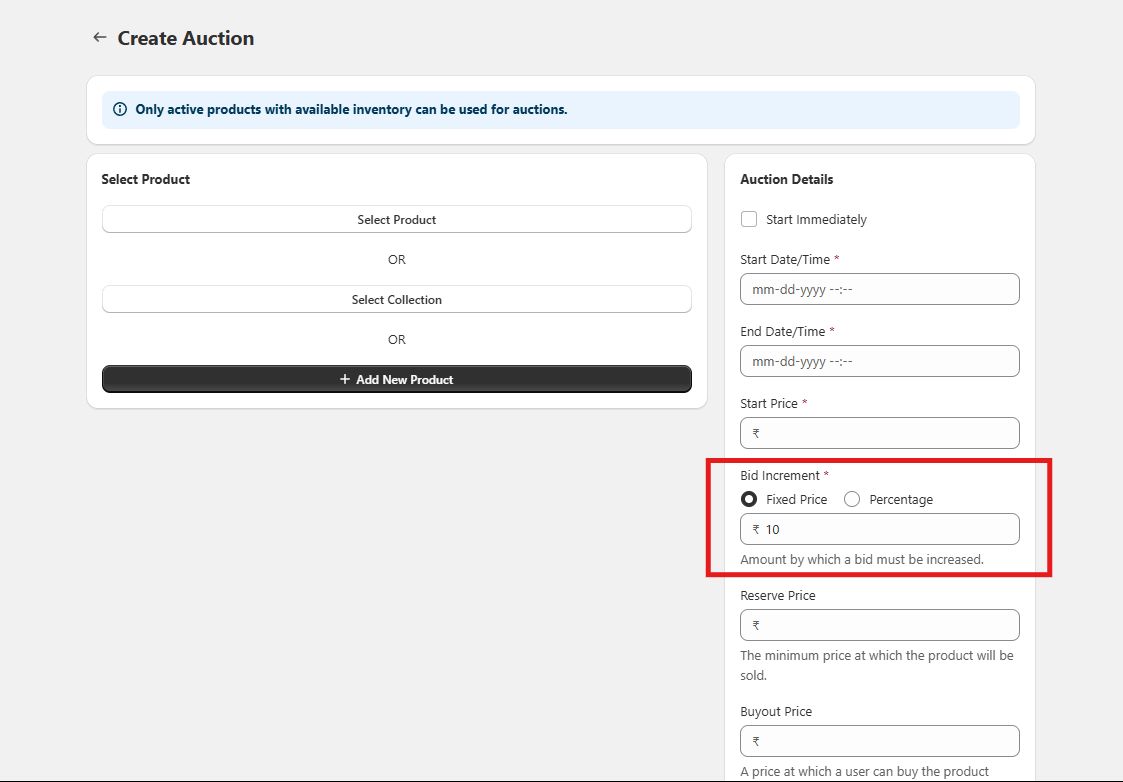Enable the Start Immediately checkbox
The image size is (1123, 782).
pyautogui.click(x=749, y=219)
